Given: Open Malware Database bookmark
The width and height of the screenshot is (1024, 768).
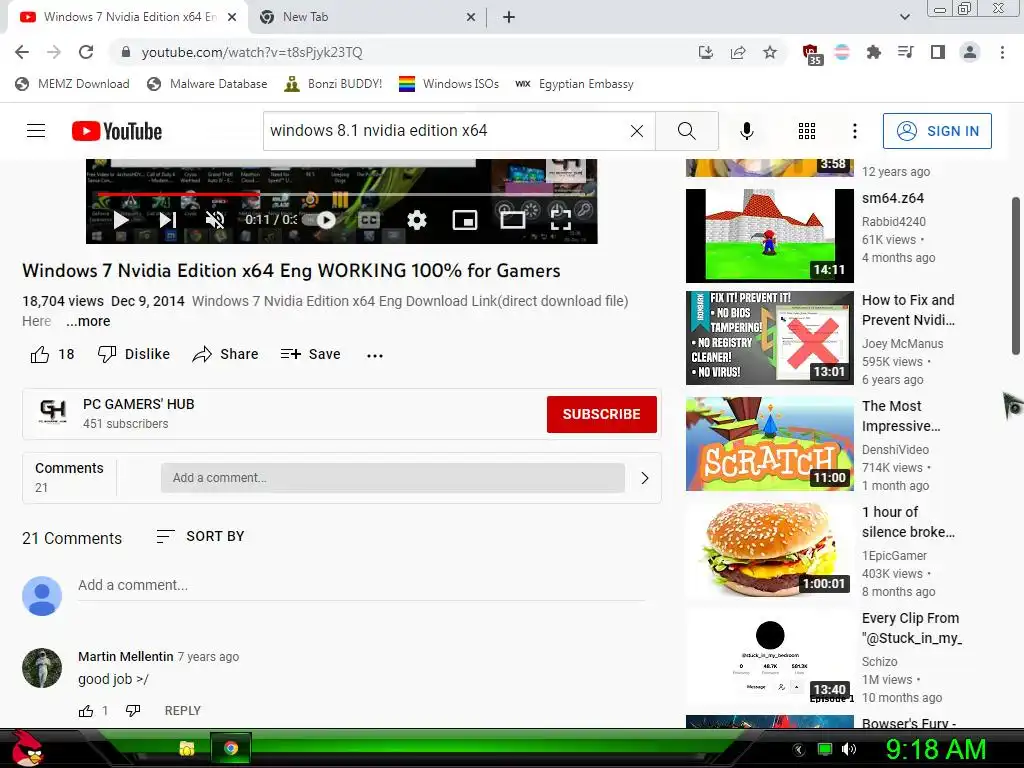Looking at the screenshot, I should click(207, 84).
